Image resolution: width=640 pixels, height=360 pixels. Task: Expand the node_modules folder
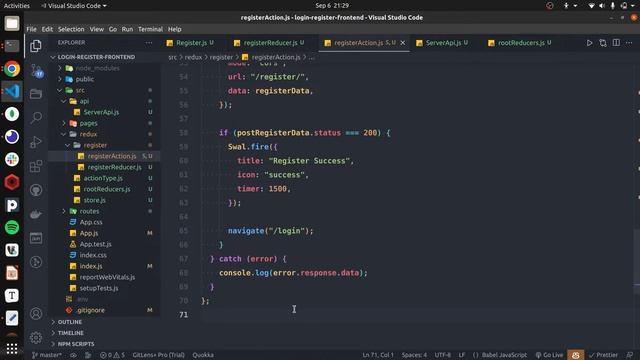97,68
